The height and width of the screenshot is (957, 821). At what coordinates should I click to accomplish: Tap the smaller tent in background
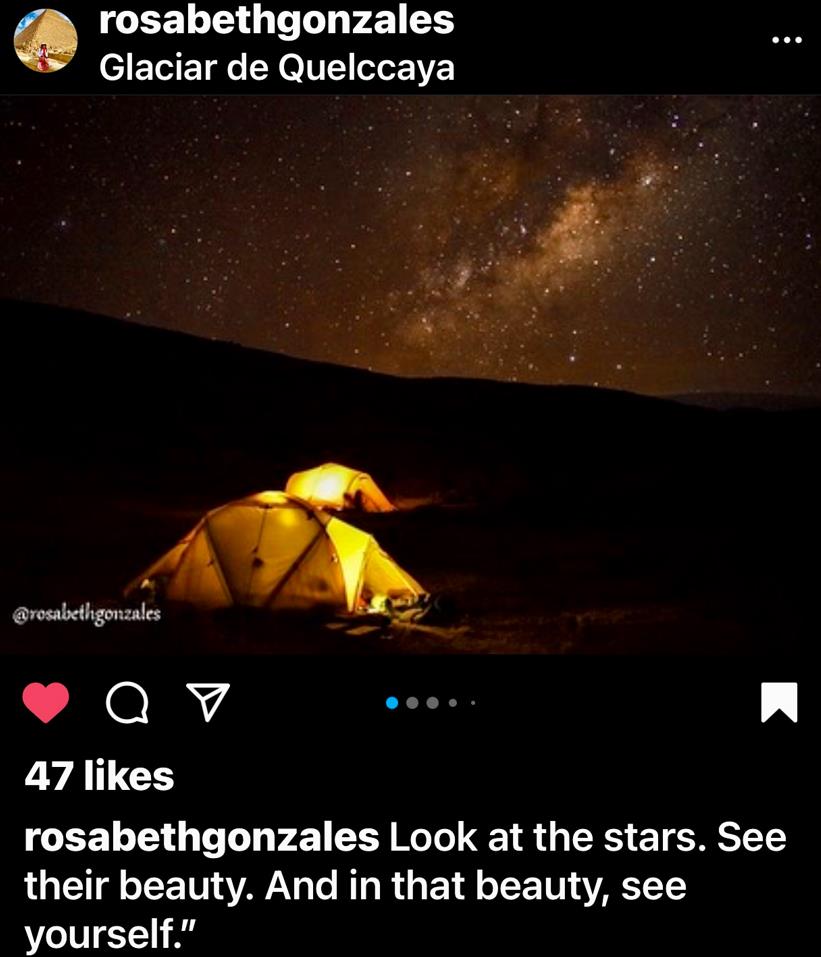[339, 486]
